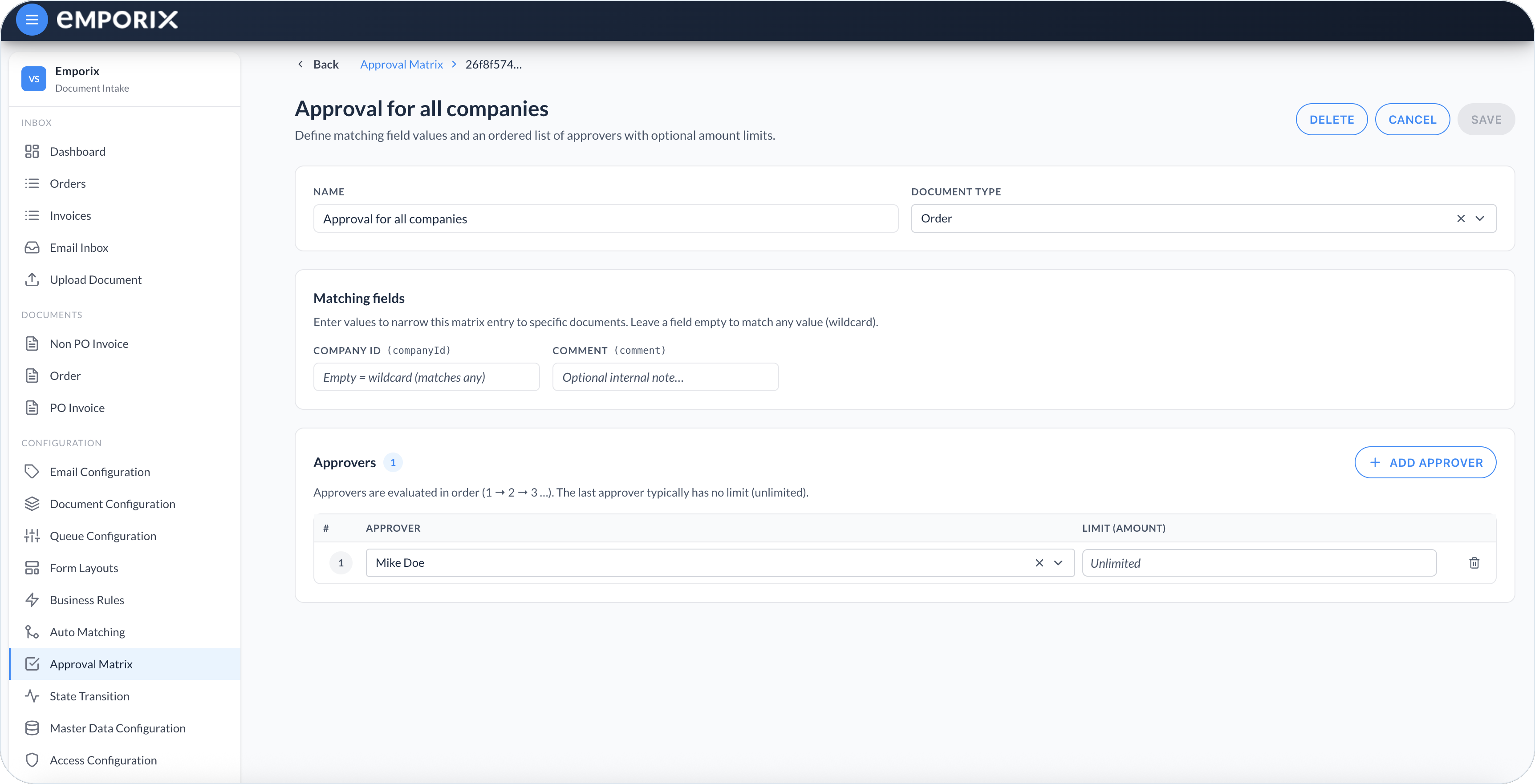Open Orders in the sidebar
This screenshot has height=784, width=1535.
tap(125, 183)
